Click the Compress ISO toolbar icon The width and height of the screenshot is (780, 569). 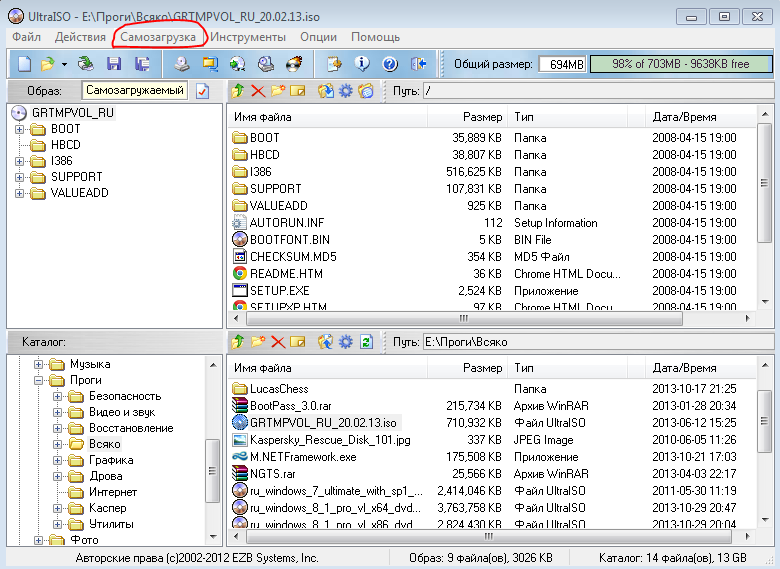pyautogui.click(x=210, y=64)
